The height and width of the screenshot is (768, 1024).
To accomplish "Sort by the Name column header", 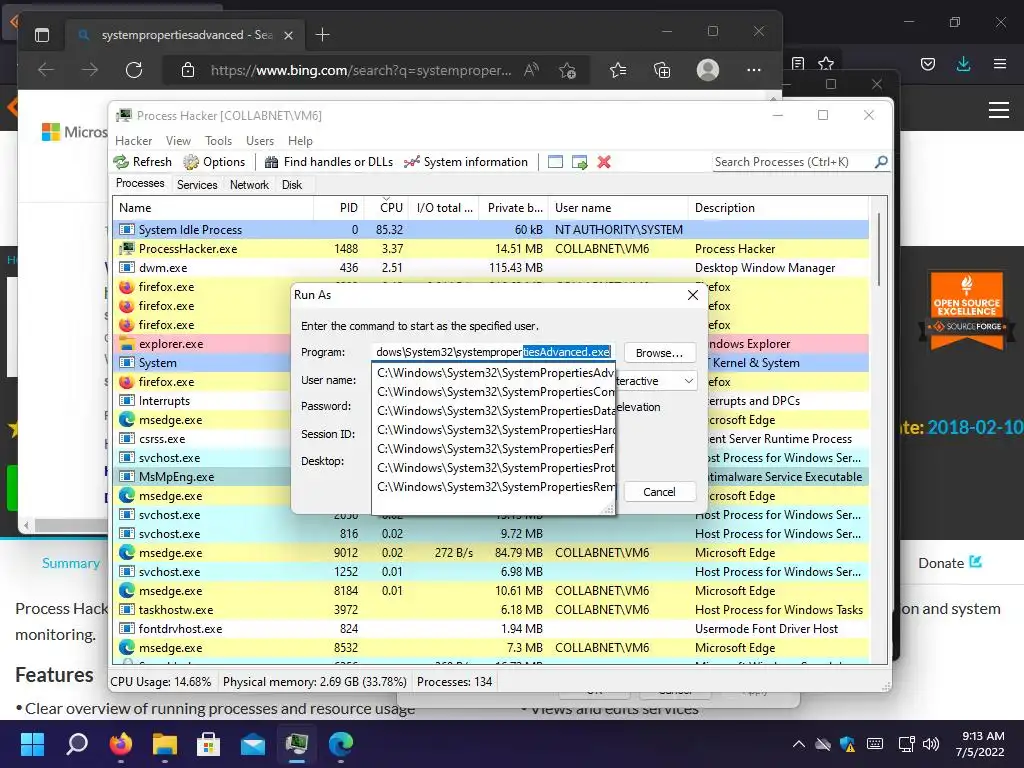I will point(214,208).
